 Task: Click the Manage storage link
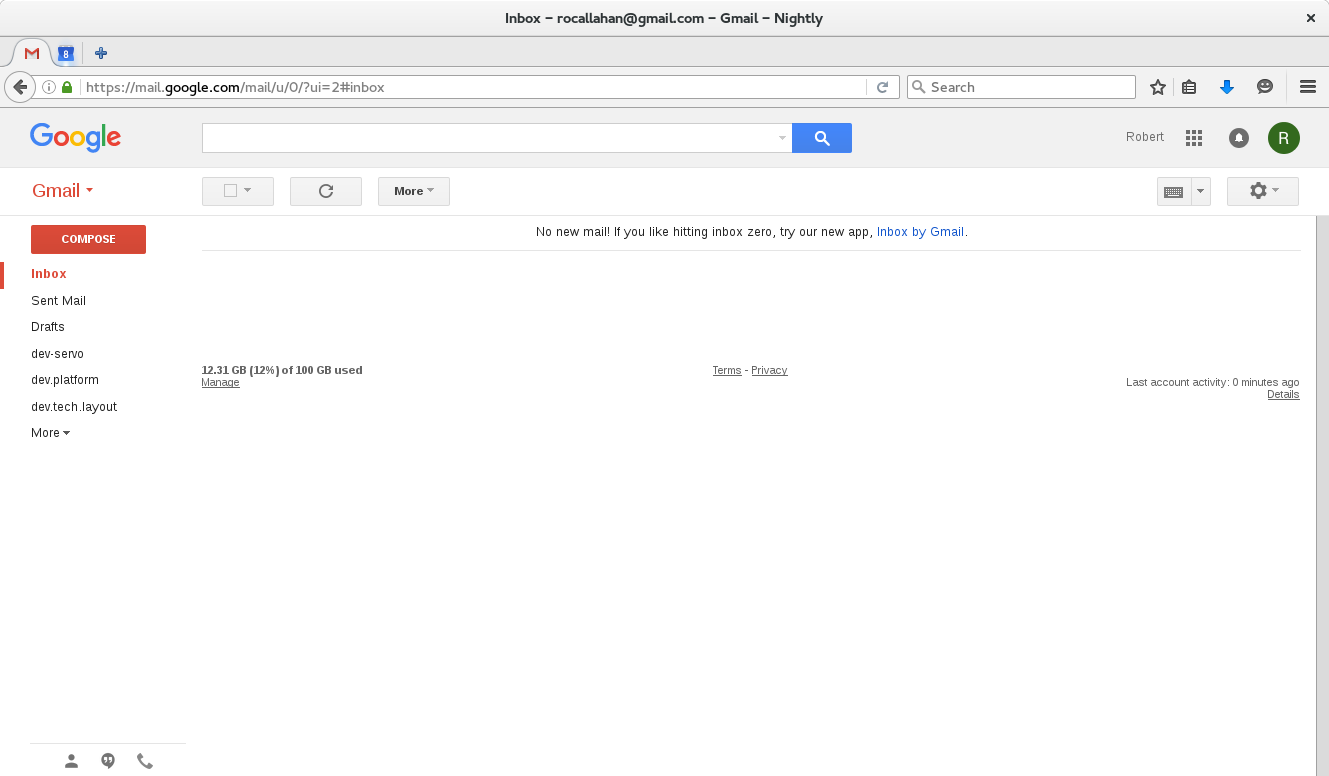(x=220, y=383)
